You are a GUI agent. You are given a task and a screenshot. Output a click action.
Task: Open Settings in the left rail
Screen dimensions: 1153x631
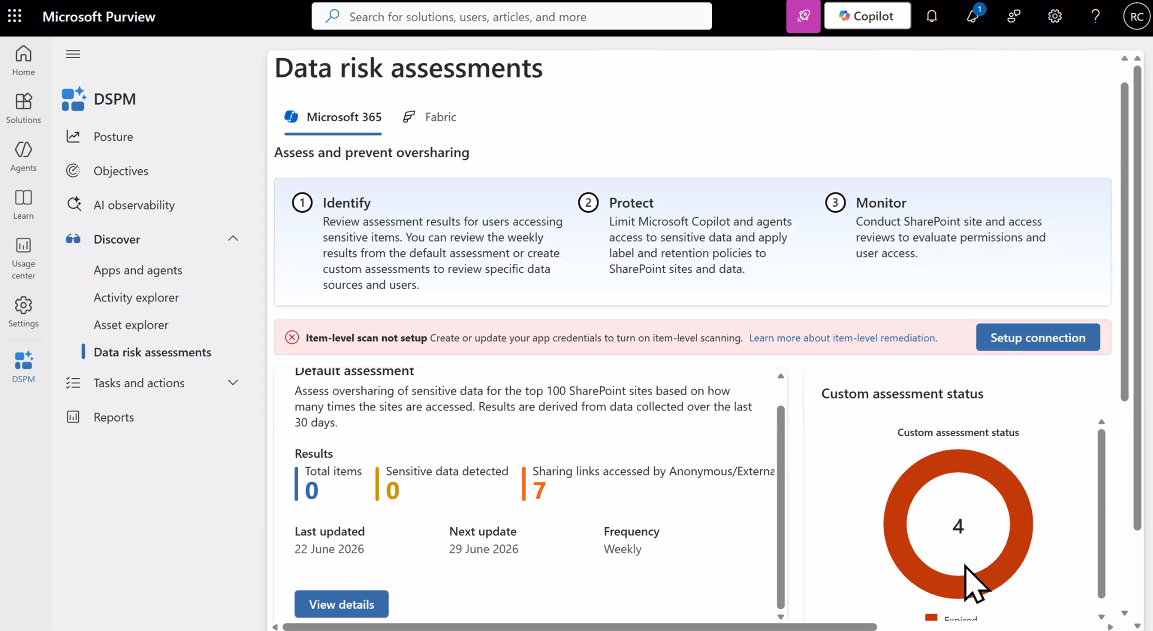coord(24,312)
